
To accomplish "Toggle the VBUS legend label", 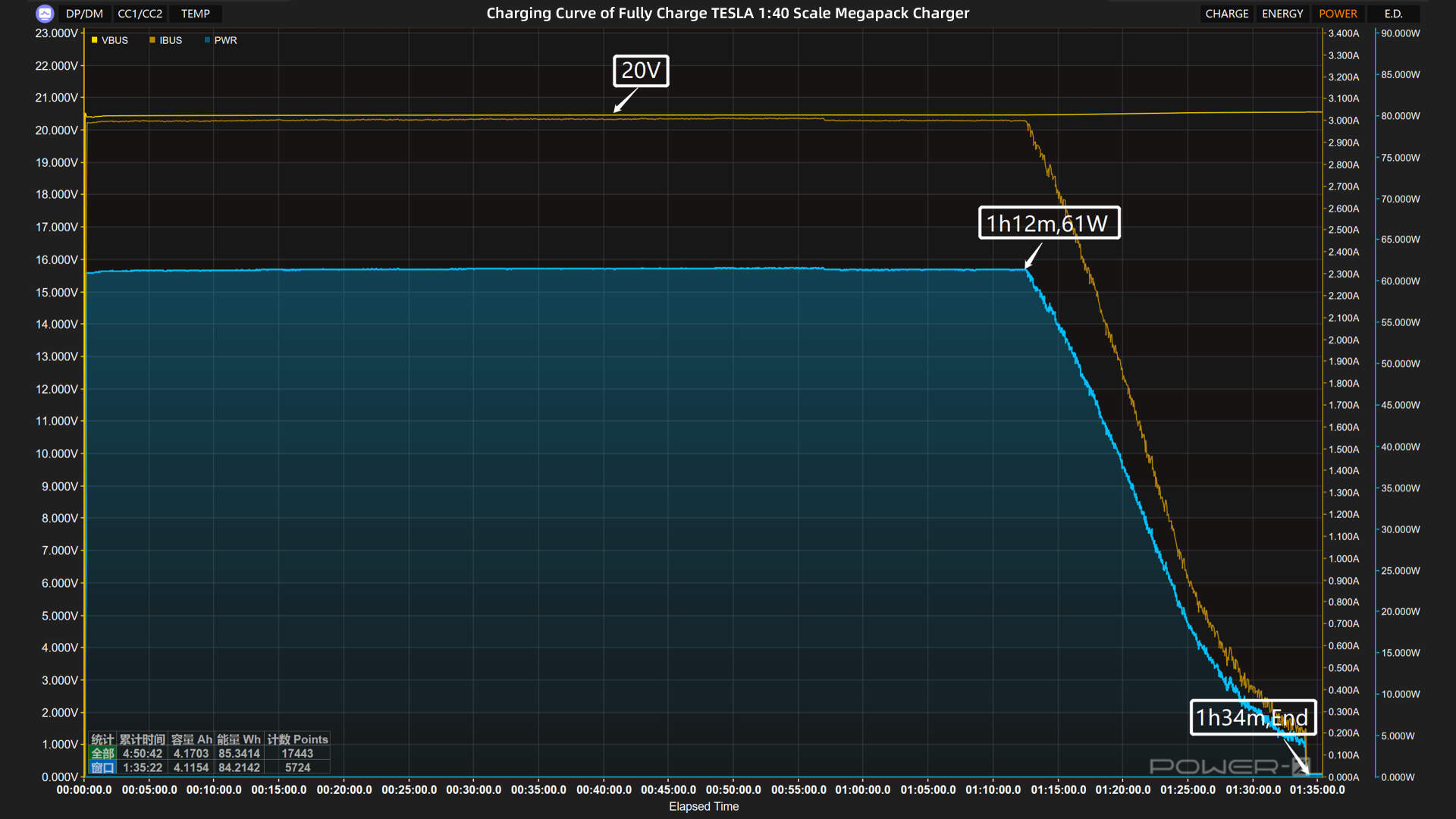I will 115,40.
